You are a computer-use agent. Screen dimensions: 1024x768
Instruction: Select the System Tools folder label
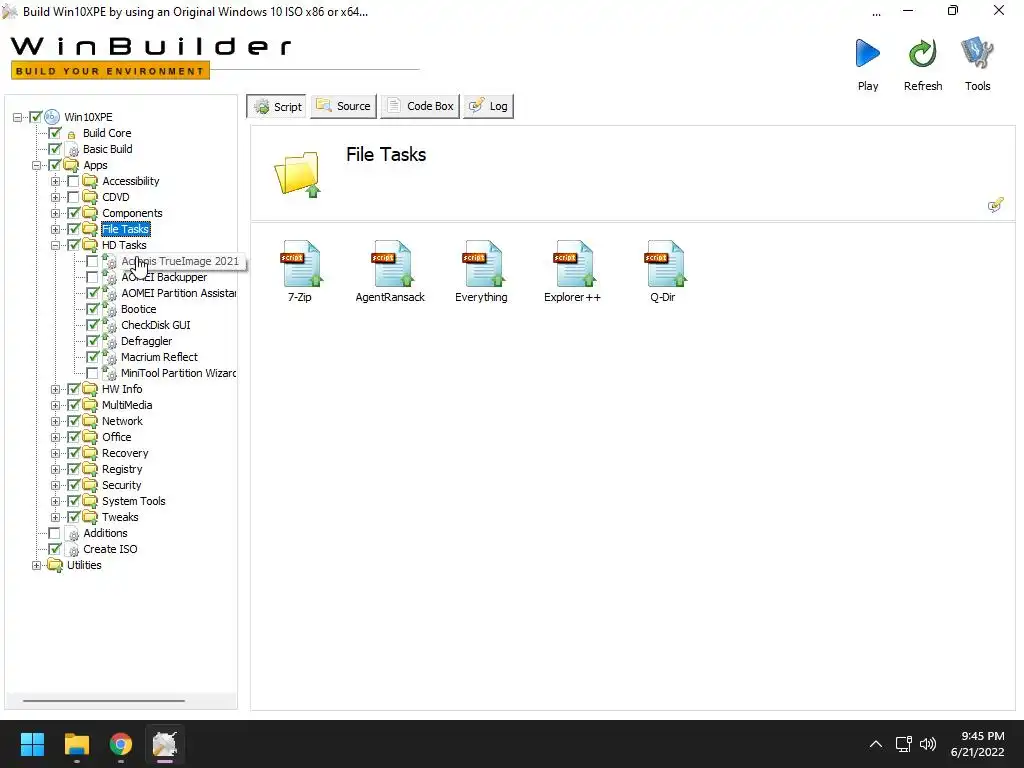pyautogui.click(x=133, y=502)
